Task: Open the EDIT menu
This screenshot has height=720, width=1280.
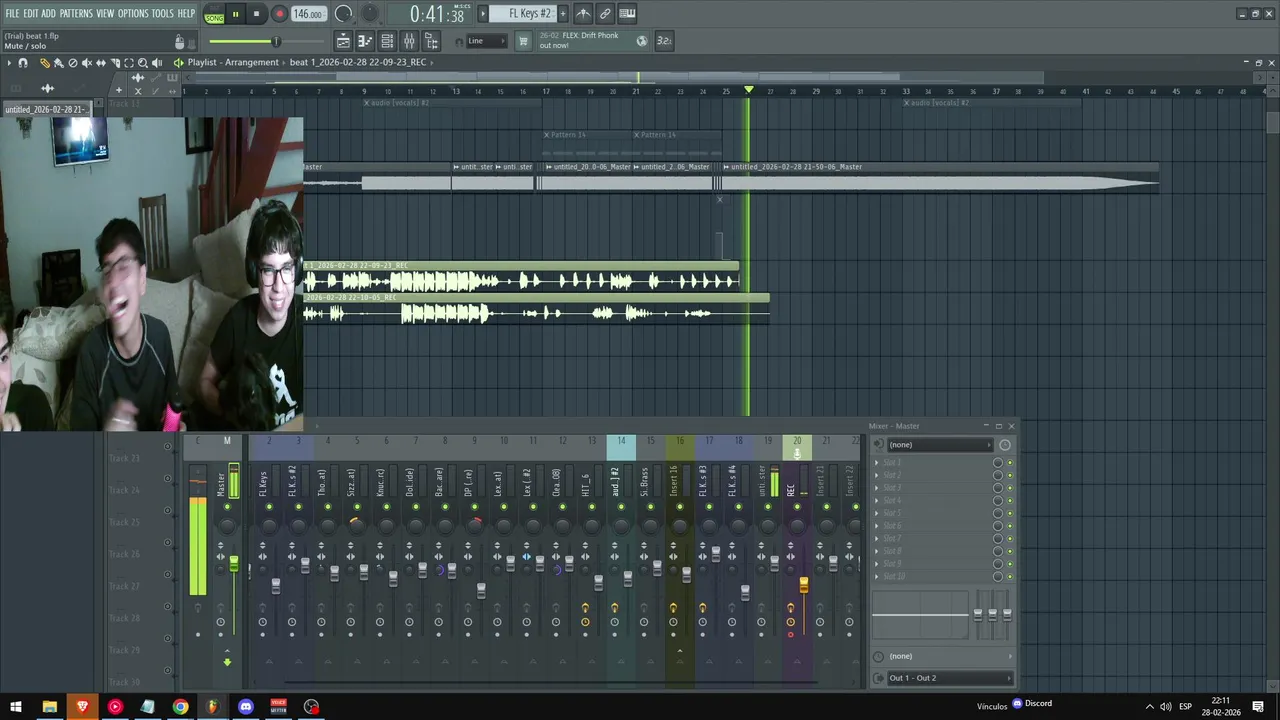Action: 31,13
